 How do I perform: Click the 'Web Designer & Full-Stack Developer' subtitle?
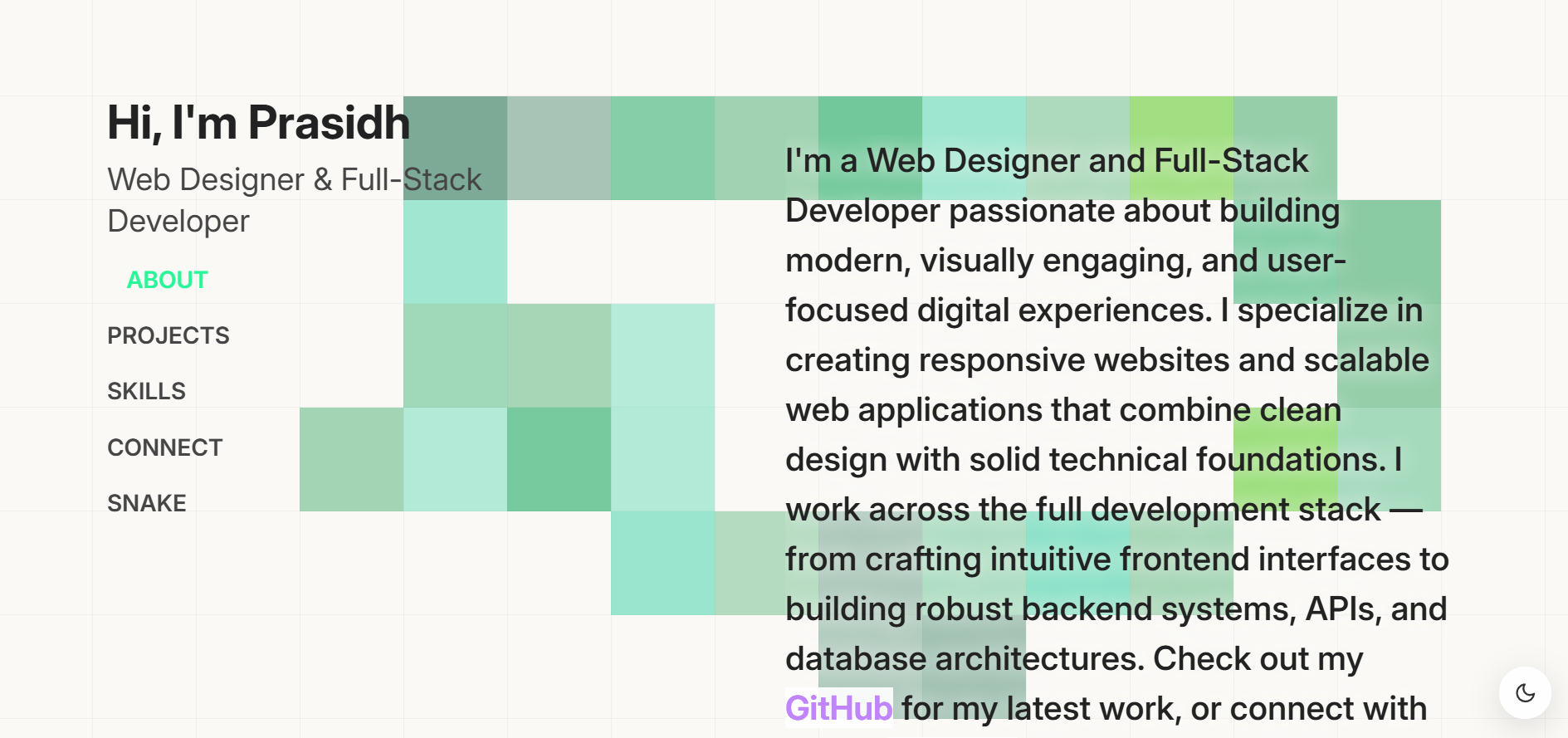[x=295, y=199]
